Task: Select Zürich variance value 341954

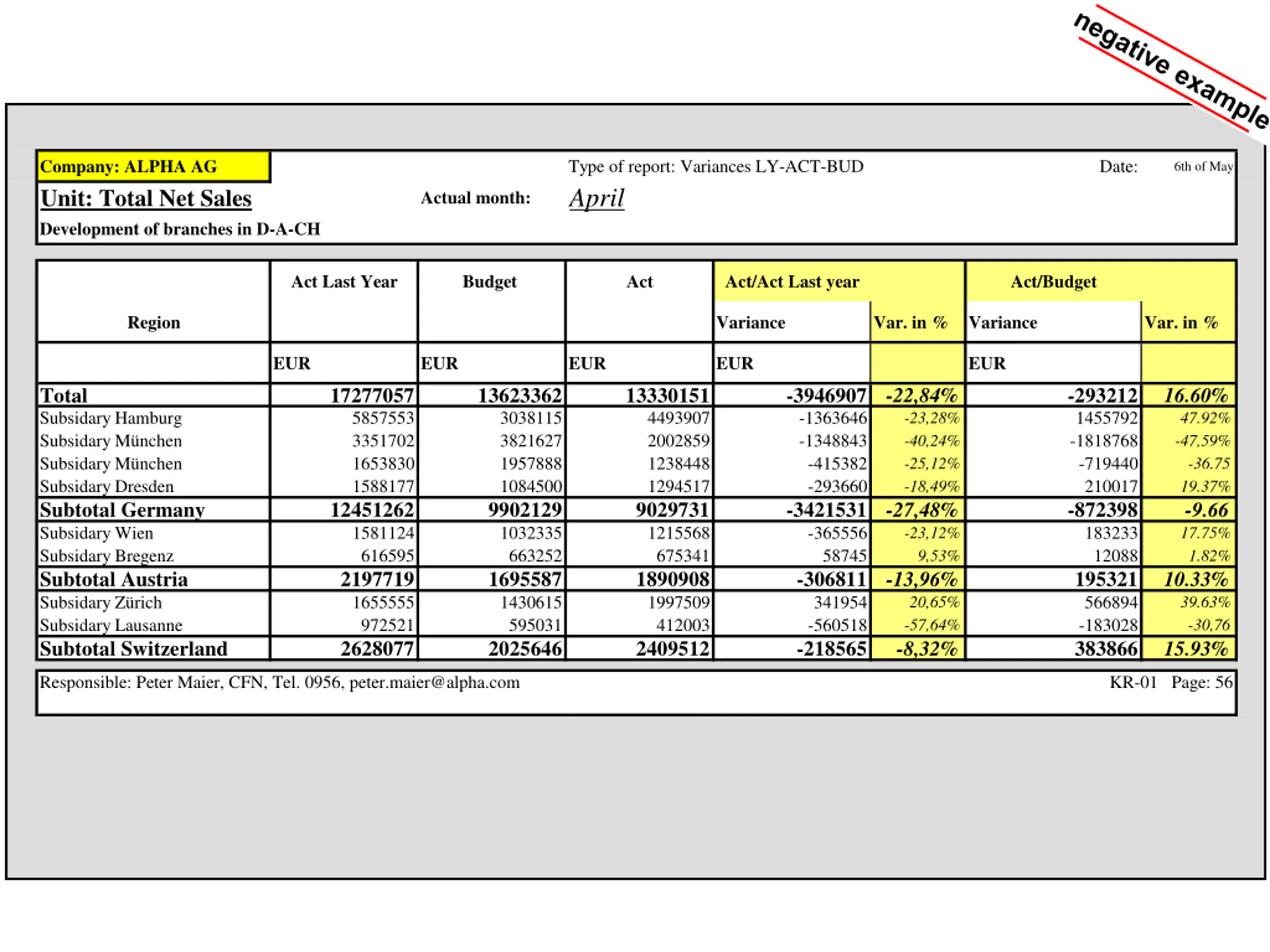Action: tap(840, 603)
